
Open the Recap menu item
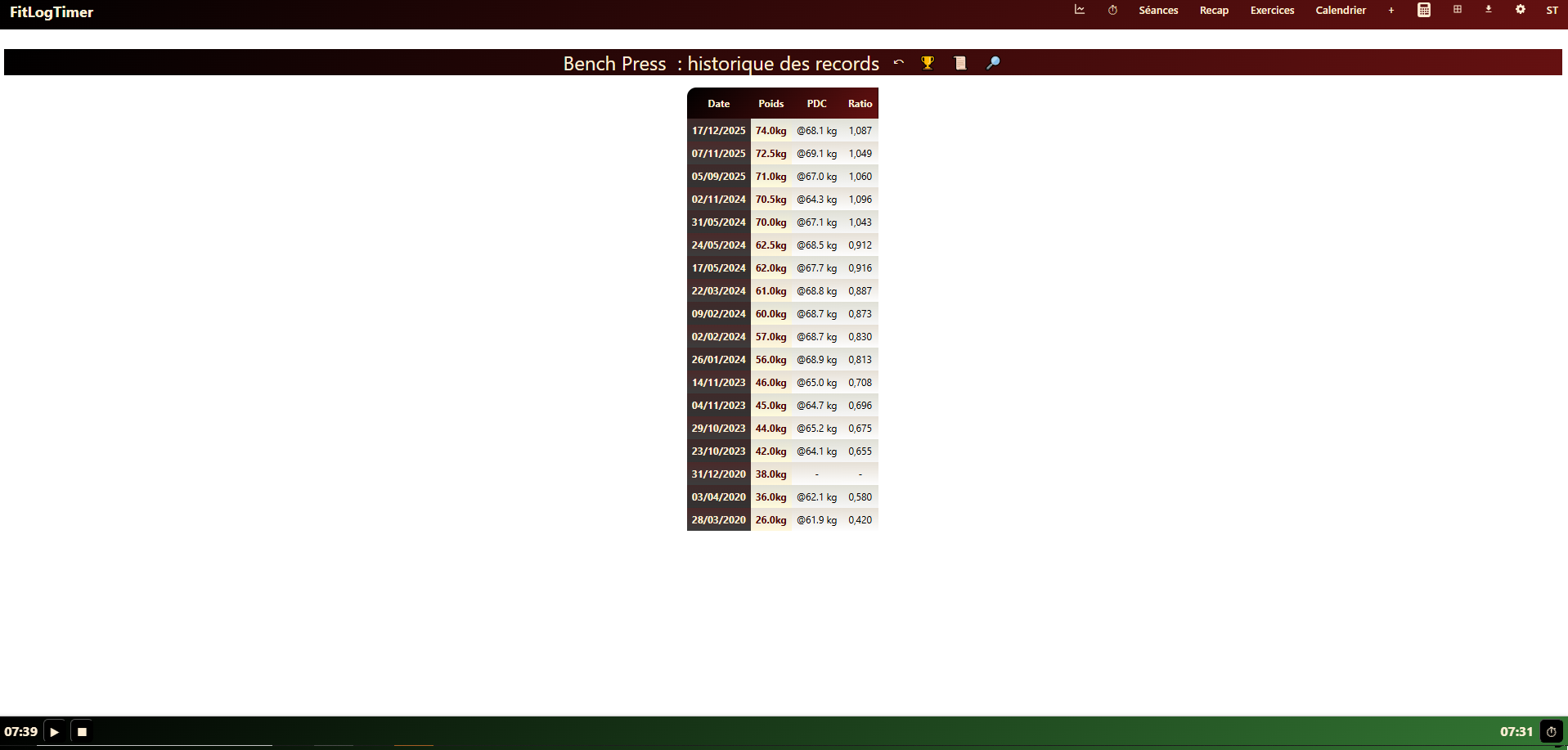coord(1214,11)
